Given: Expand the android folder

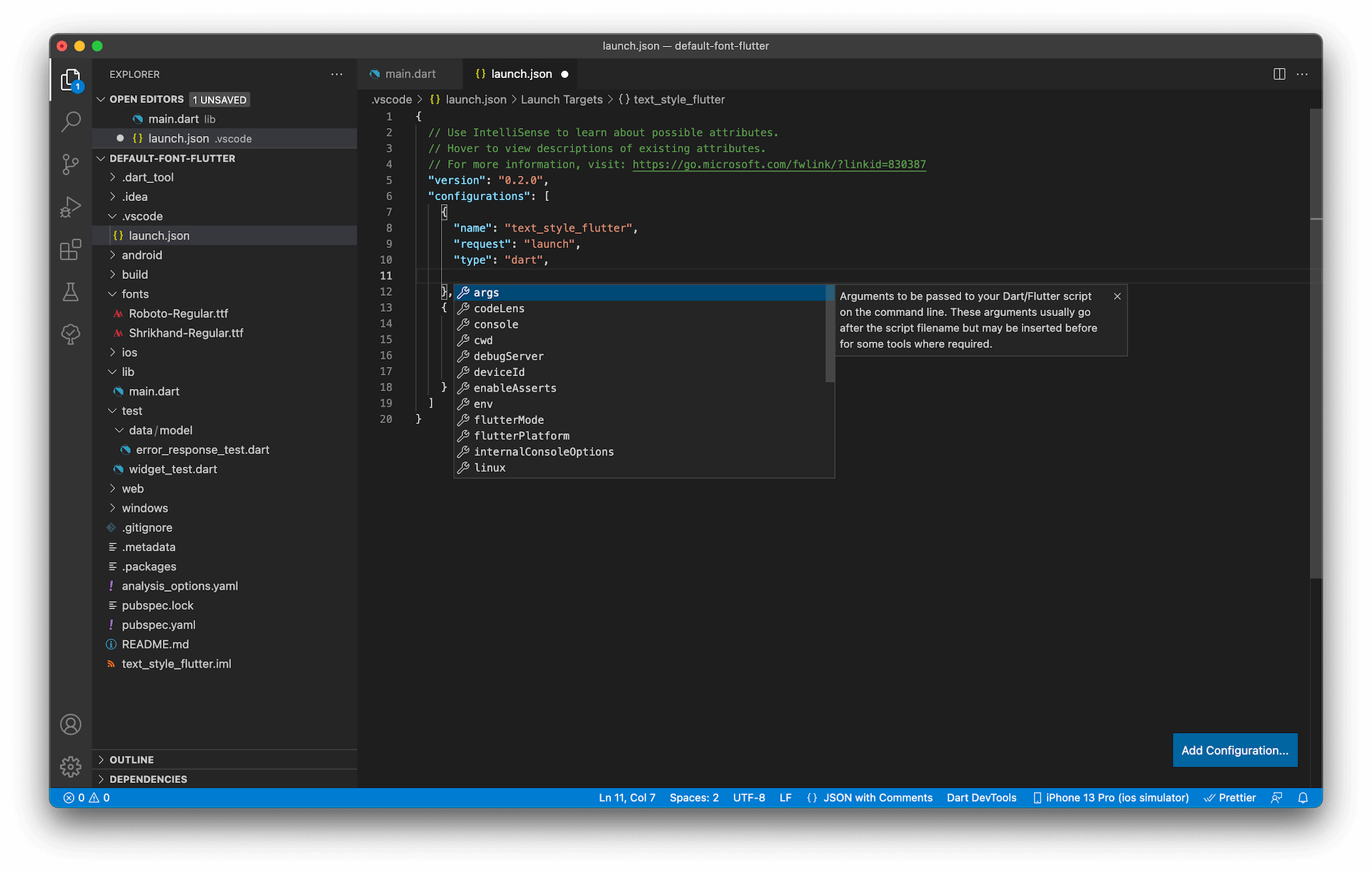Looking at the screenshot, I should click(141, 255).
